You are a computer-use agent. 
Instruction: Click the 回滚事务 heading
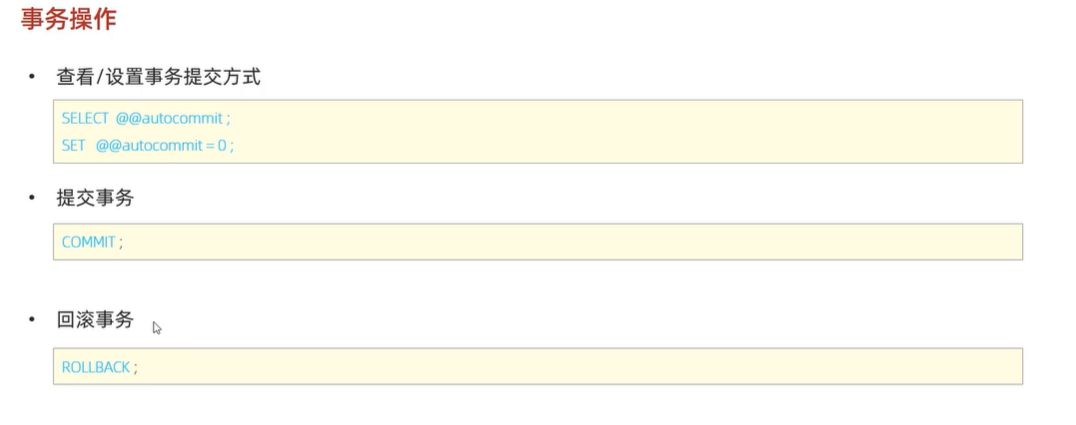coord(95,320)
